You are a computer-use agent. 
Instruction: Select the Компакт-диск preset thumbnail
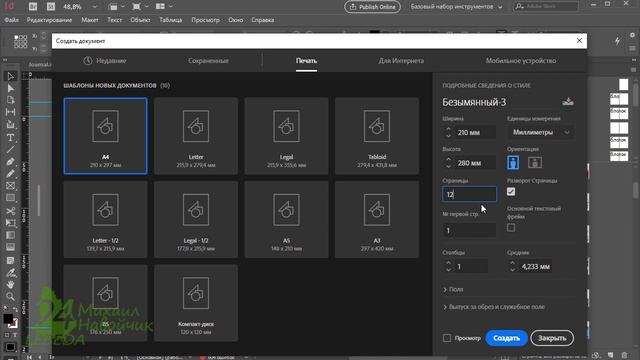click(196, 303)
